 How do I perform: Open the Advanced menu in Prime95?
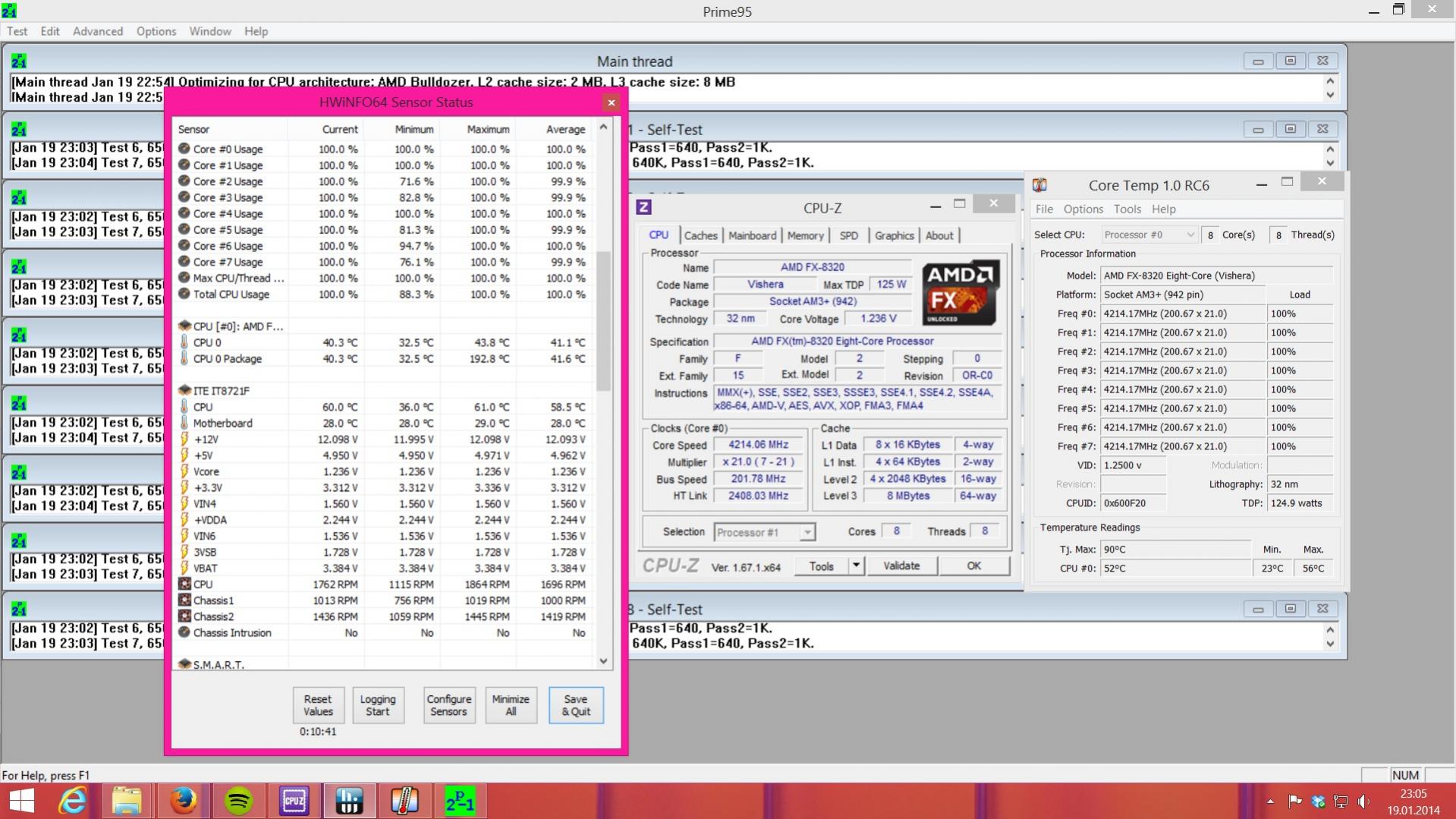point(98,31)
